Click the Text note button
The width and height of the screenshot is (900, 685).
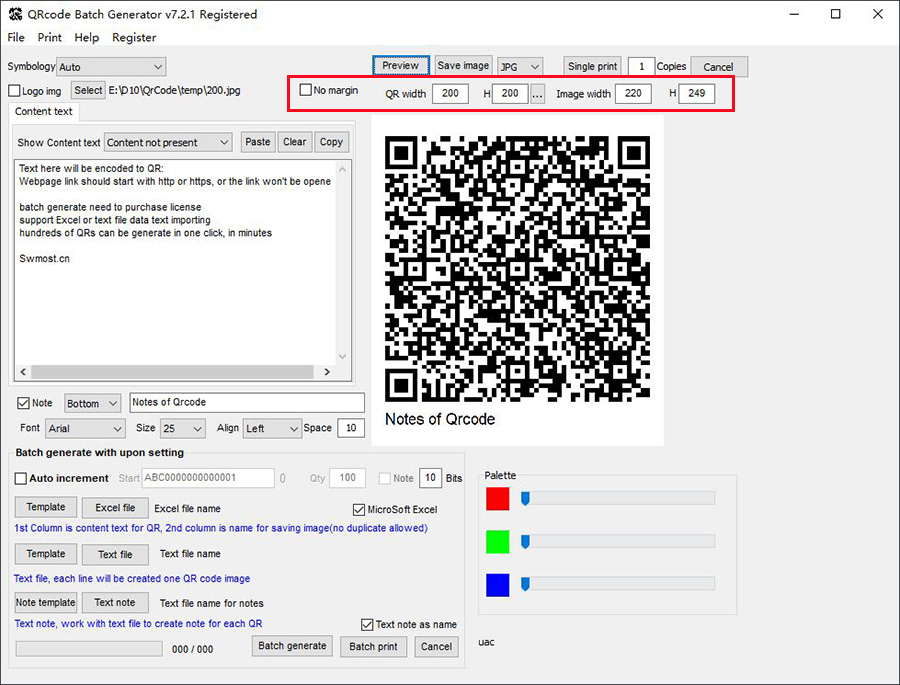click(115, 602)
